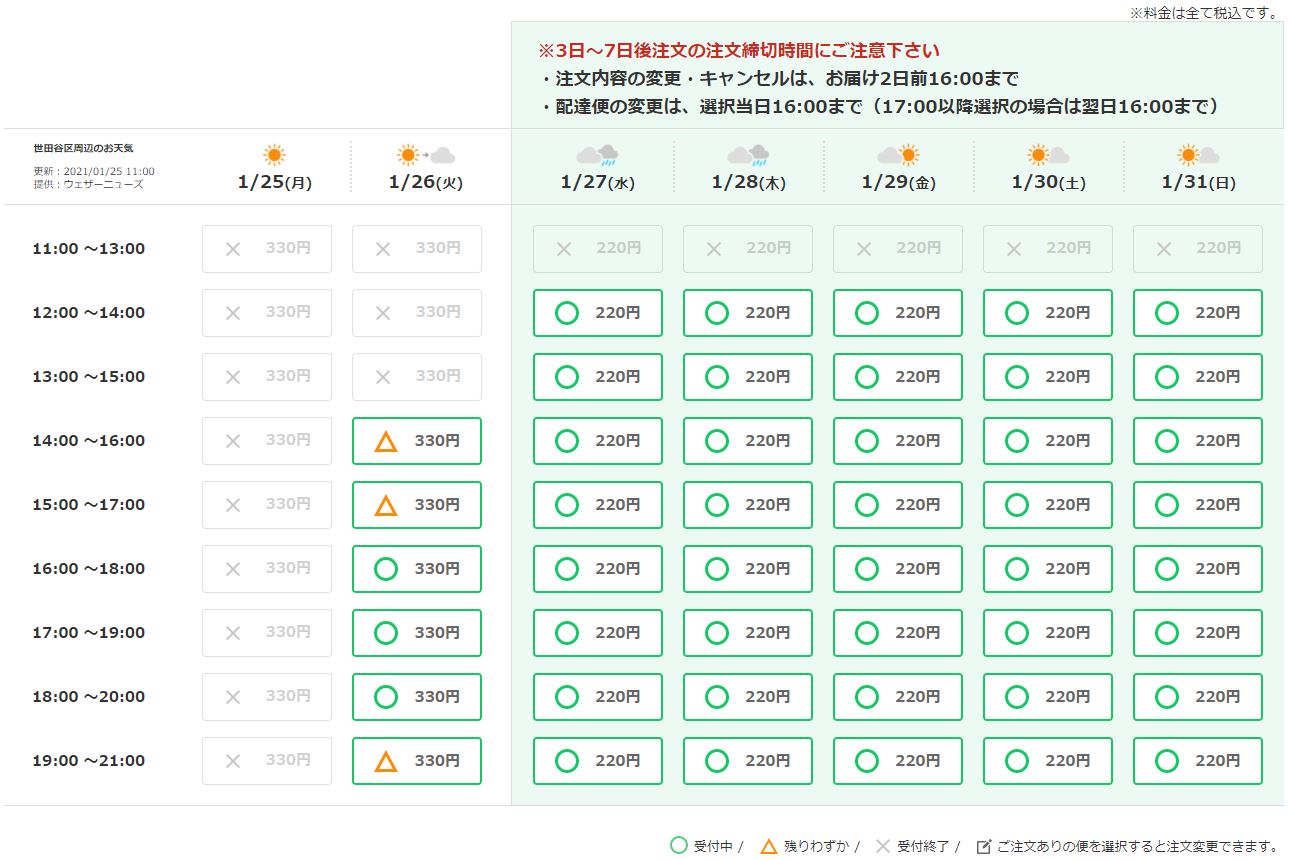Choose 1/30 16:00~18:00 delivery slot
Viewport: 1289px width, 860px height.
1048,569
